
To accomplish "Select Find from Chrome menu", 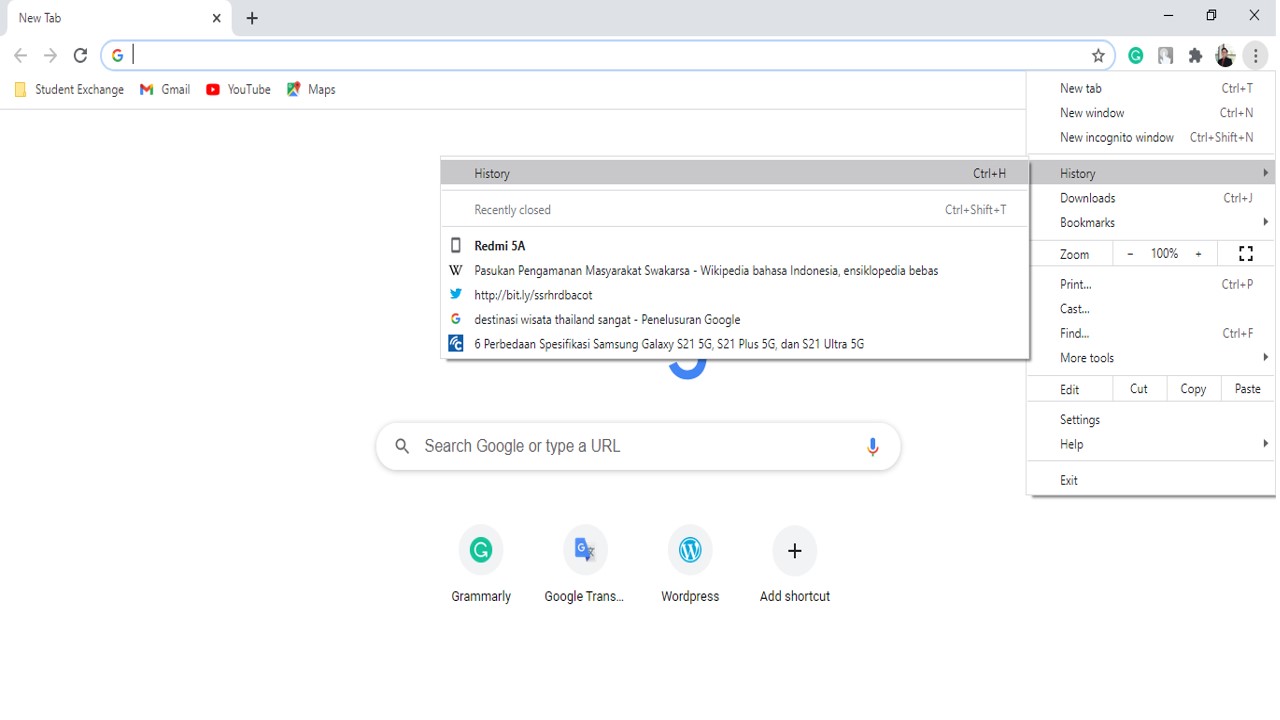I will 1151,333.
